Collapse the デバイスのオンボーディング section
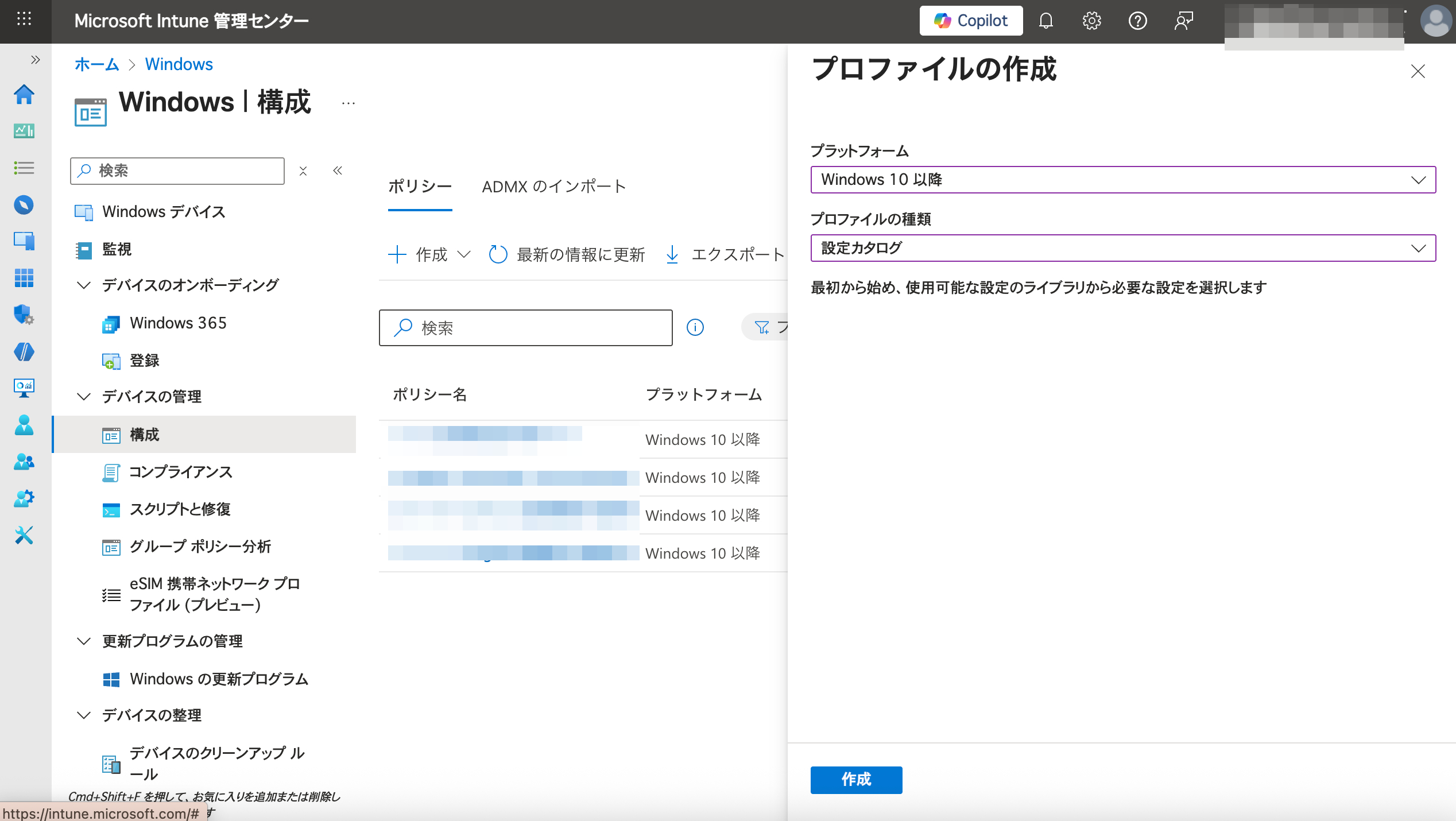Image resolution: width=1456 pixels, height=821 pixels. pyautogui.click(x=84, y=285)
